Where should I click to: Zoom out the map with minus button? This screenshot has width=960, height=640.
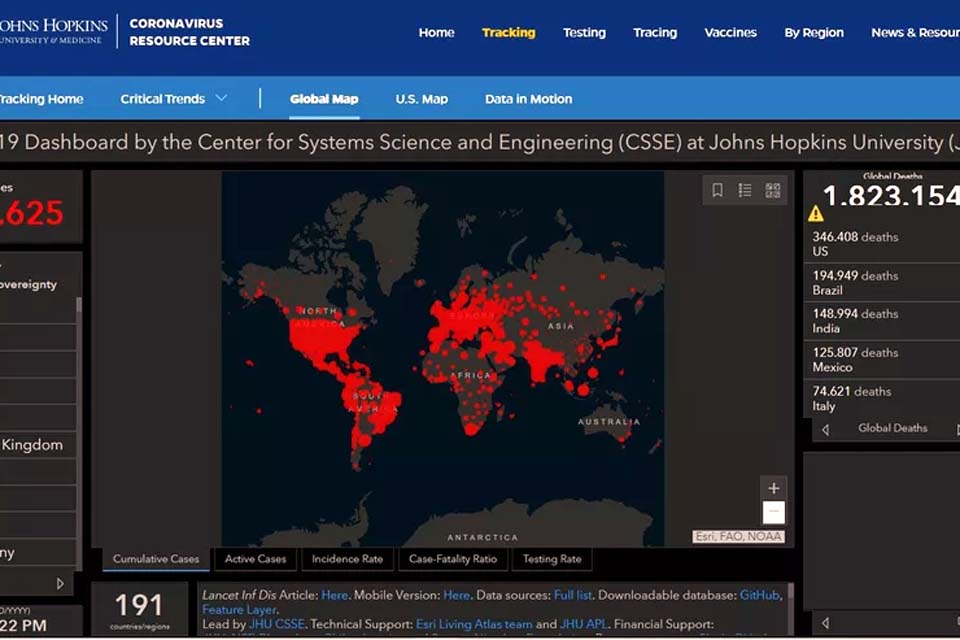(x=773, y=513)
